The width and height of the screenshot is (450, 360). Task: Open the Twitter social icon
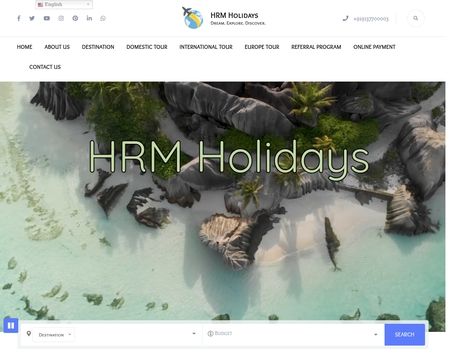click(32, 18)
